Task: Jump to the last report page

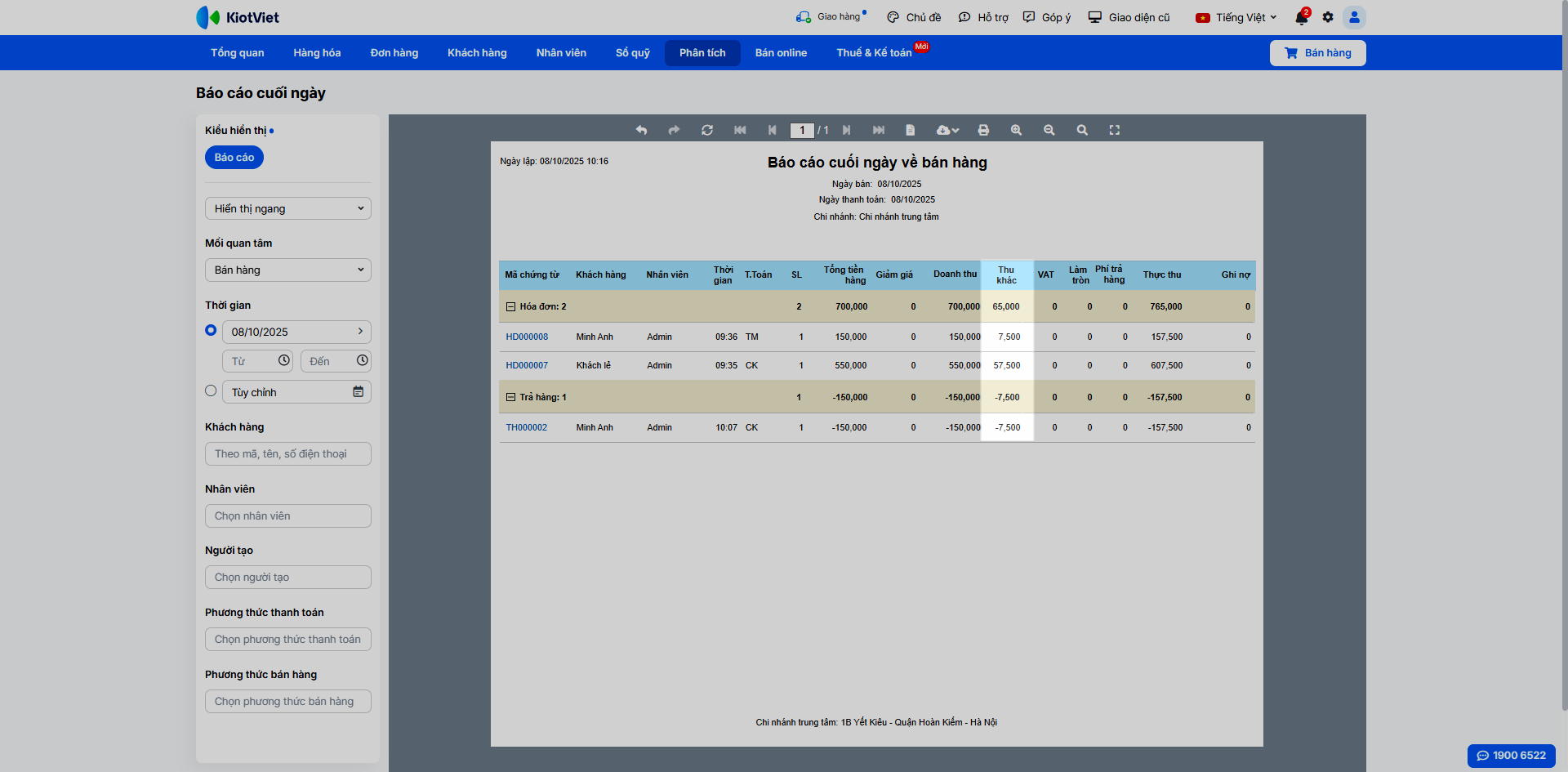Action: [879, 130]
